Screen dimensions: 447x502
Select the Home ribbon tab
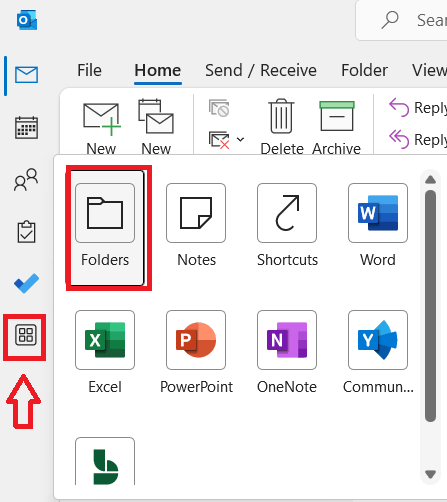point(158,70)
